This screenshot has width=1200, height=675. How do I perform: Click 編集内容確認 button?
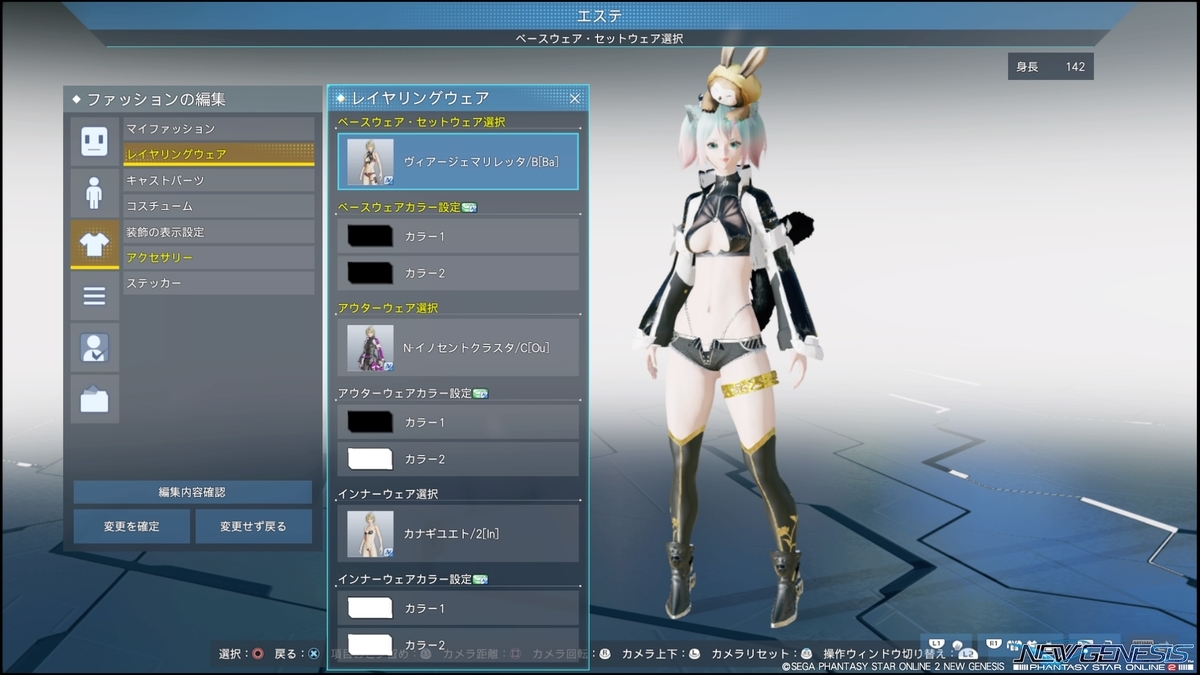193,492
